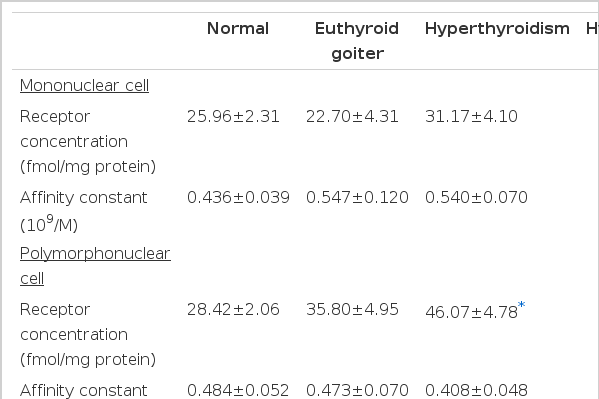
Task: Click the value 35.80±4.95
Action: coord(352,310)
